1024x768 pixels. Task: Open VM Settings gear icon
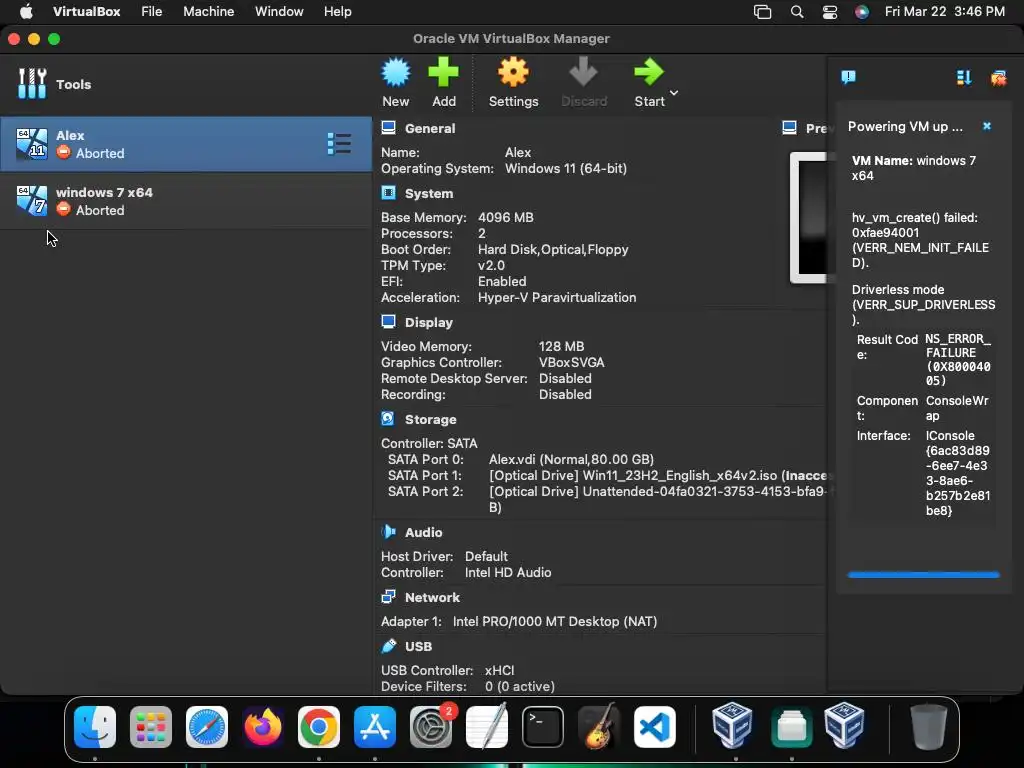click(x=513, y=72)
